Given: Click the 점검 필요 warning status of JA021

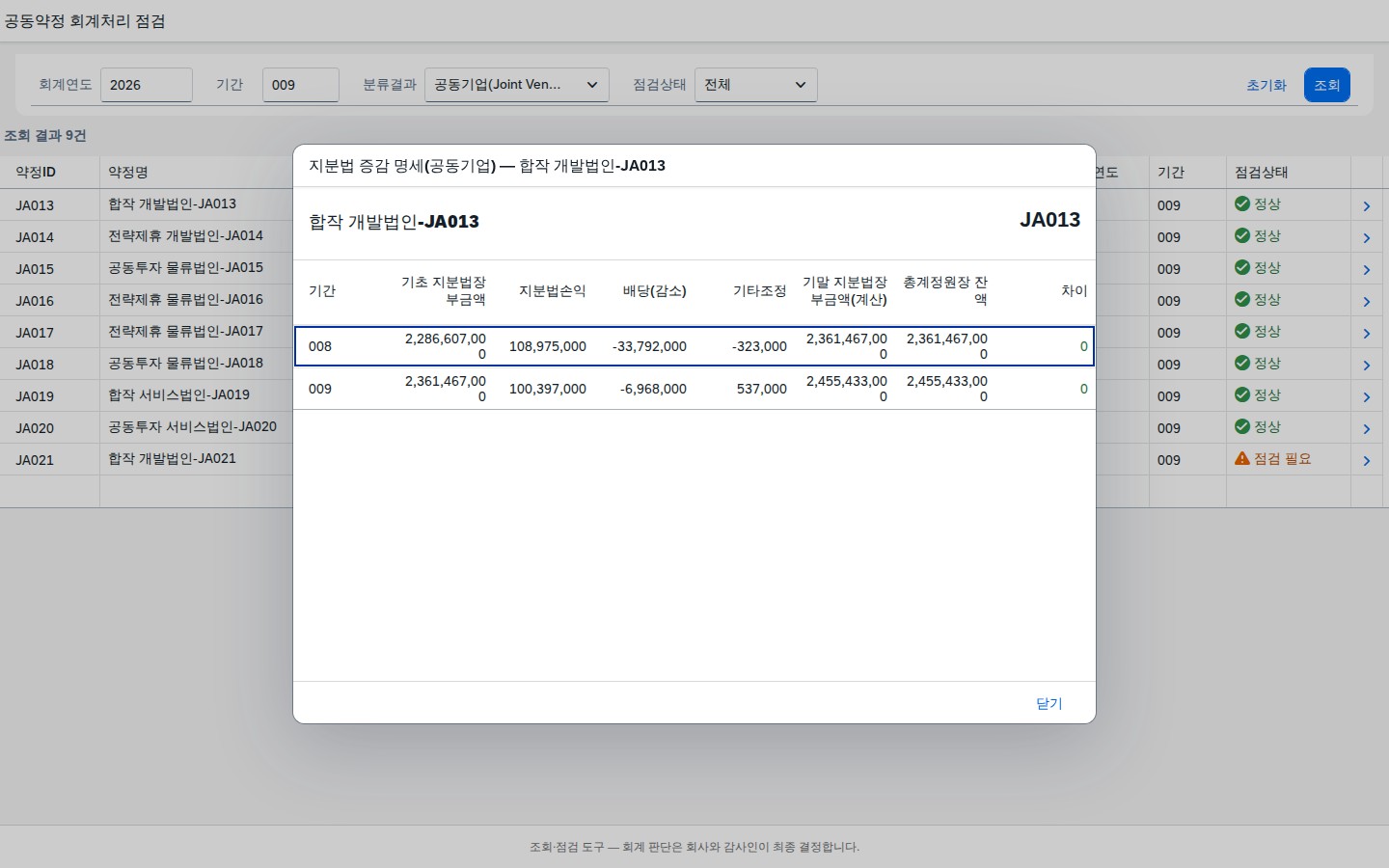Looking at the screenshot, I should point(1272,459).
